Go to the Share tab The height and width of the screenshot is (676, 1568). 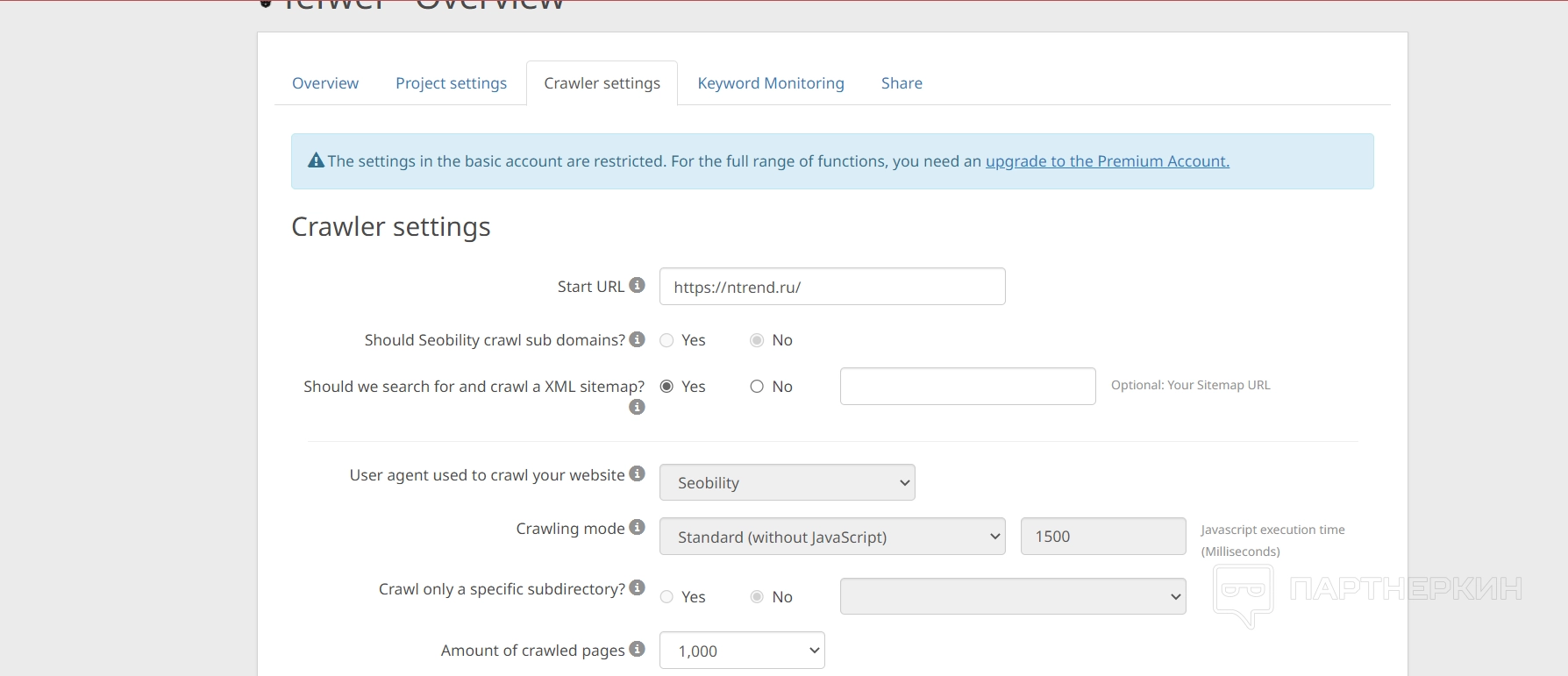pyautogui.click(x=902, y=83)
